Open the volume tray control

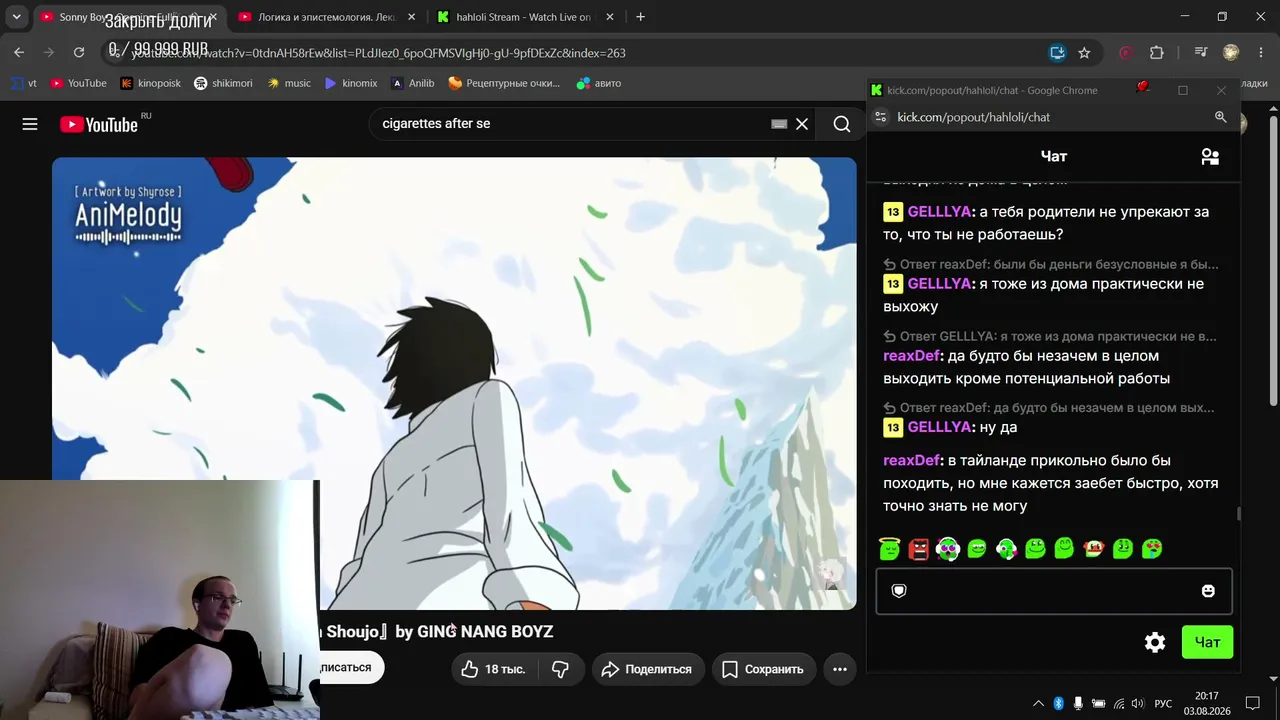pos(1139,703)
